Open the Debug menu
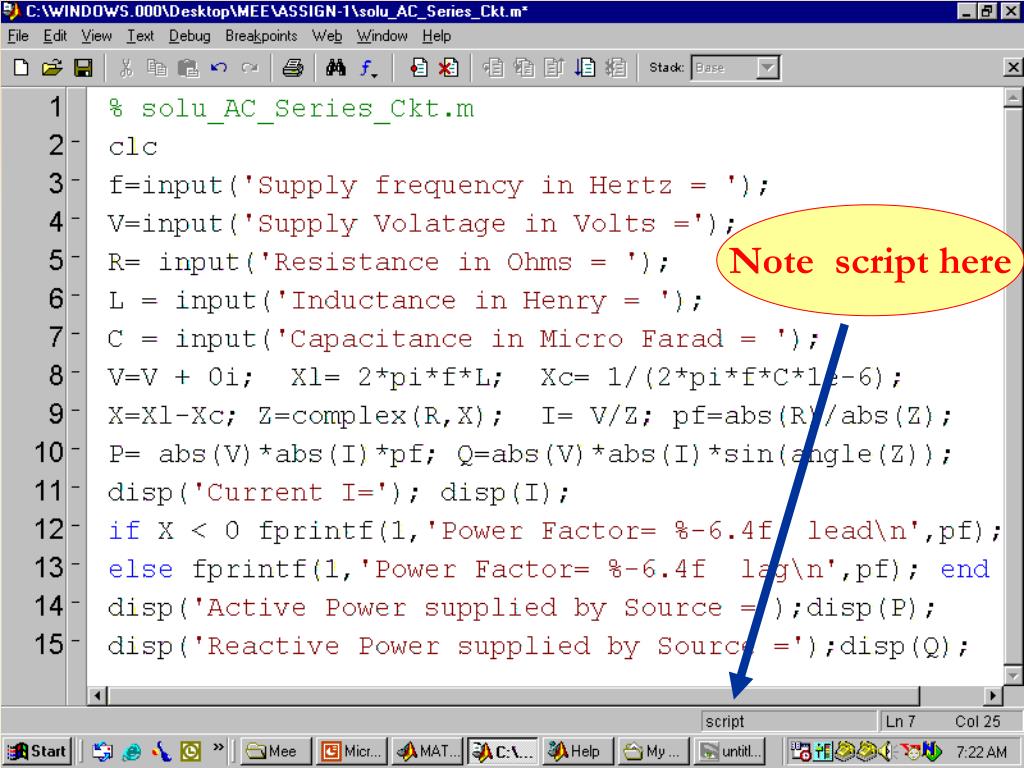1024x768 pixels. [x=189, y=37]
